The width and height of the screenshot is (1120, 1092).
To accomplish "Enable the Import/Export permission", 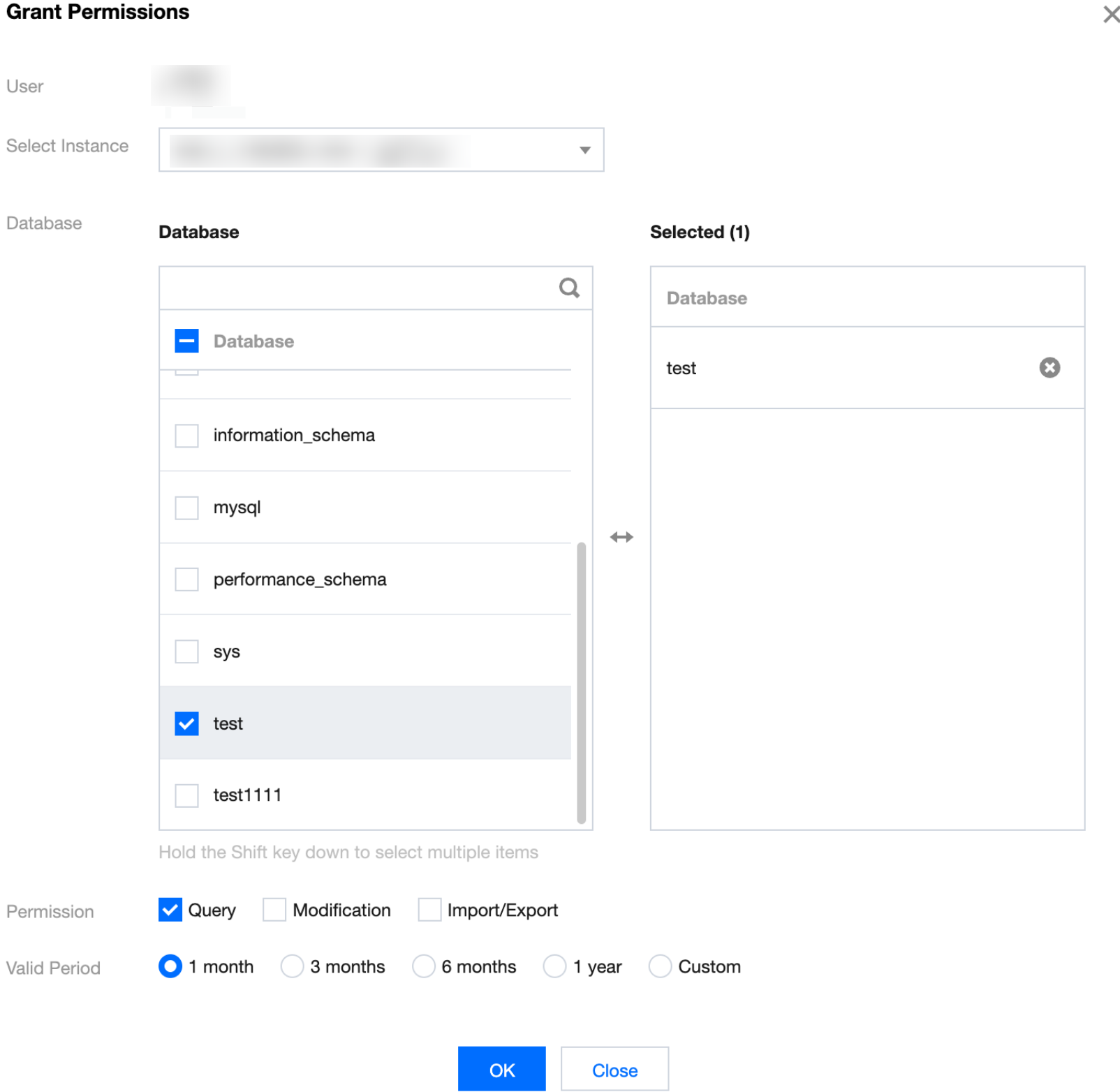I will [x=429, y=910].
